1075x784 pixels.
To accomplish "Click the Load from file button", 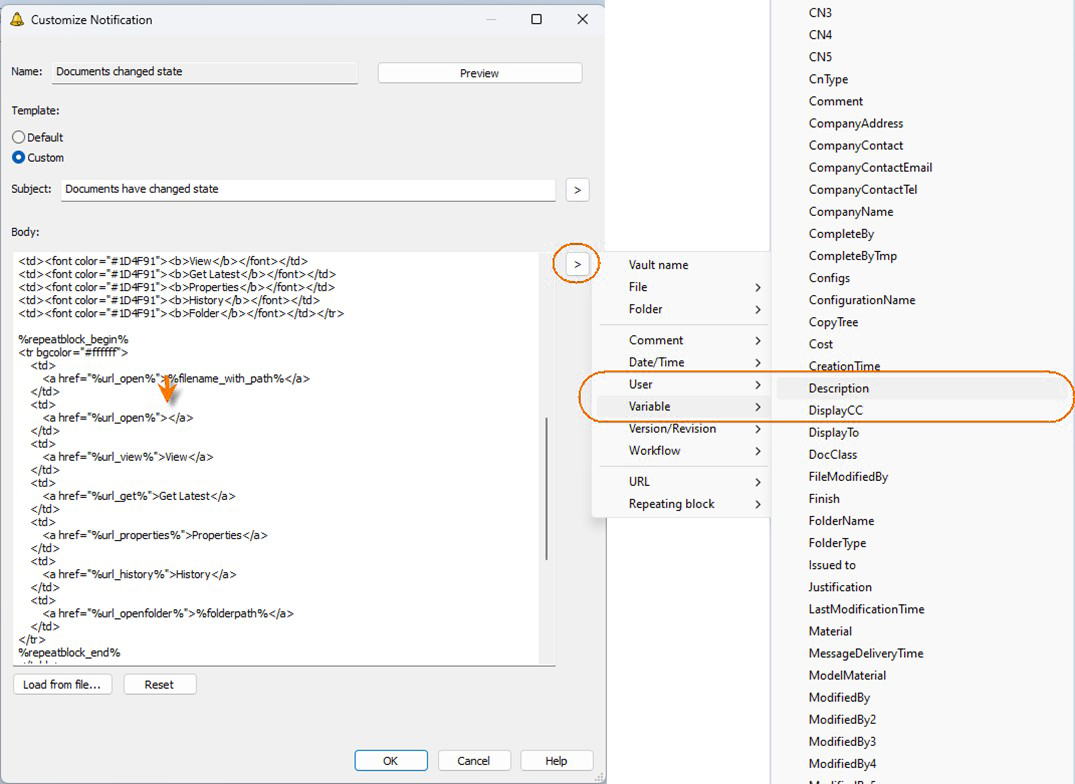I will coord(62,683).
